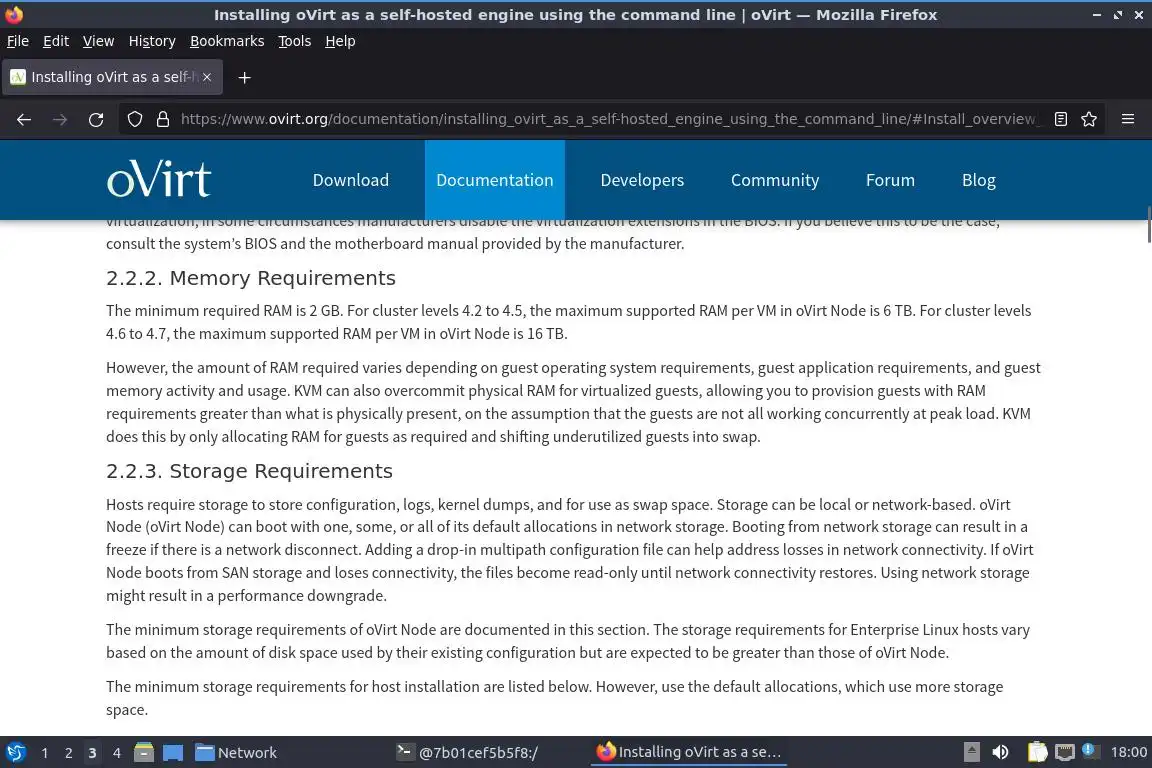This screenshot has height=768, width=1152.
Task: Click the 2.2.2. Memory Requirements heading
Action: [x=251, y=278]
